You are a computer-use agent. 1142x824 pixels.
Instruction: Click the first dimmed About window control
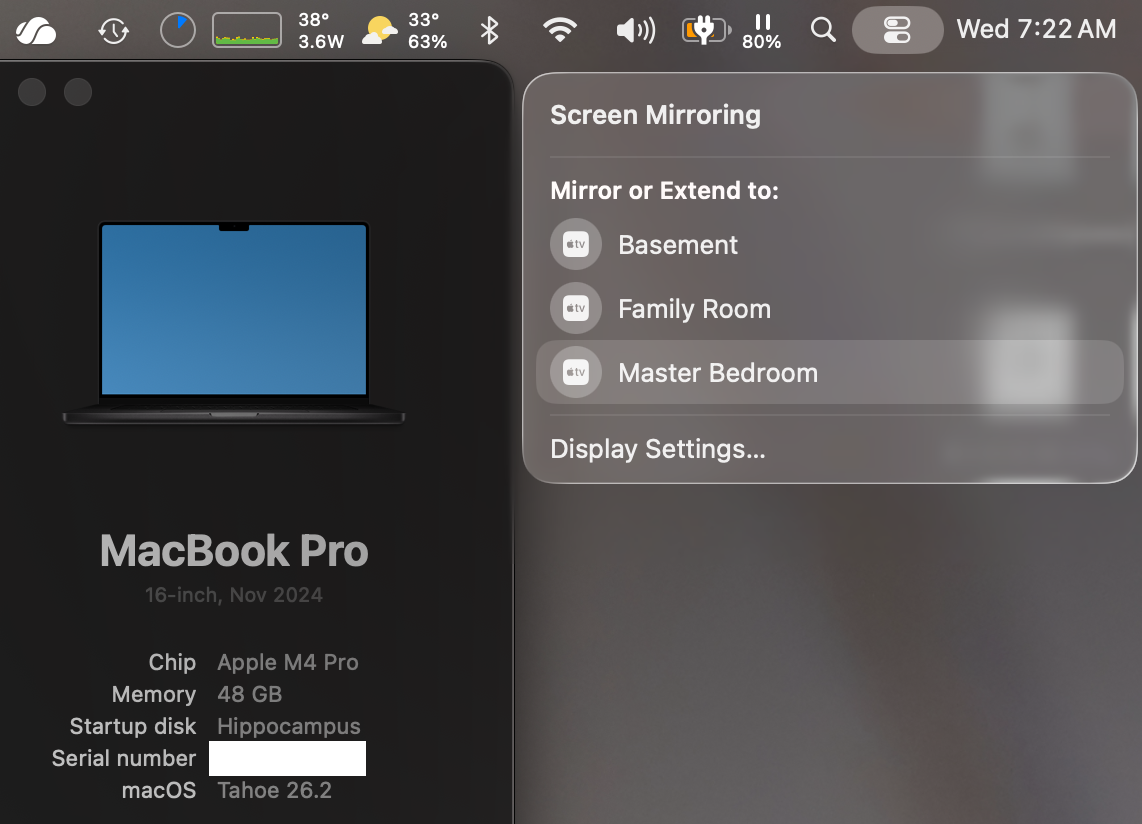coord(32,93)
